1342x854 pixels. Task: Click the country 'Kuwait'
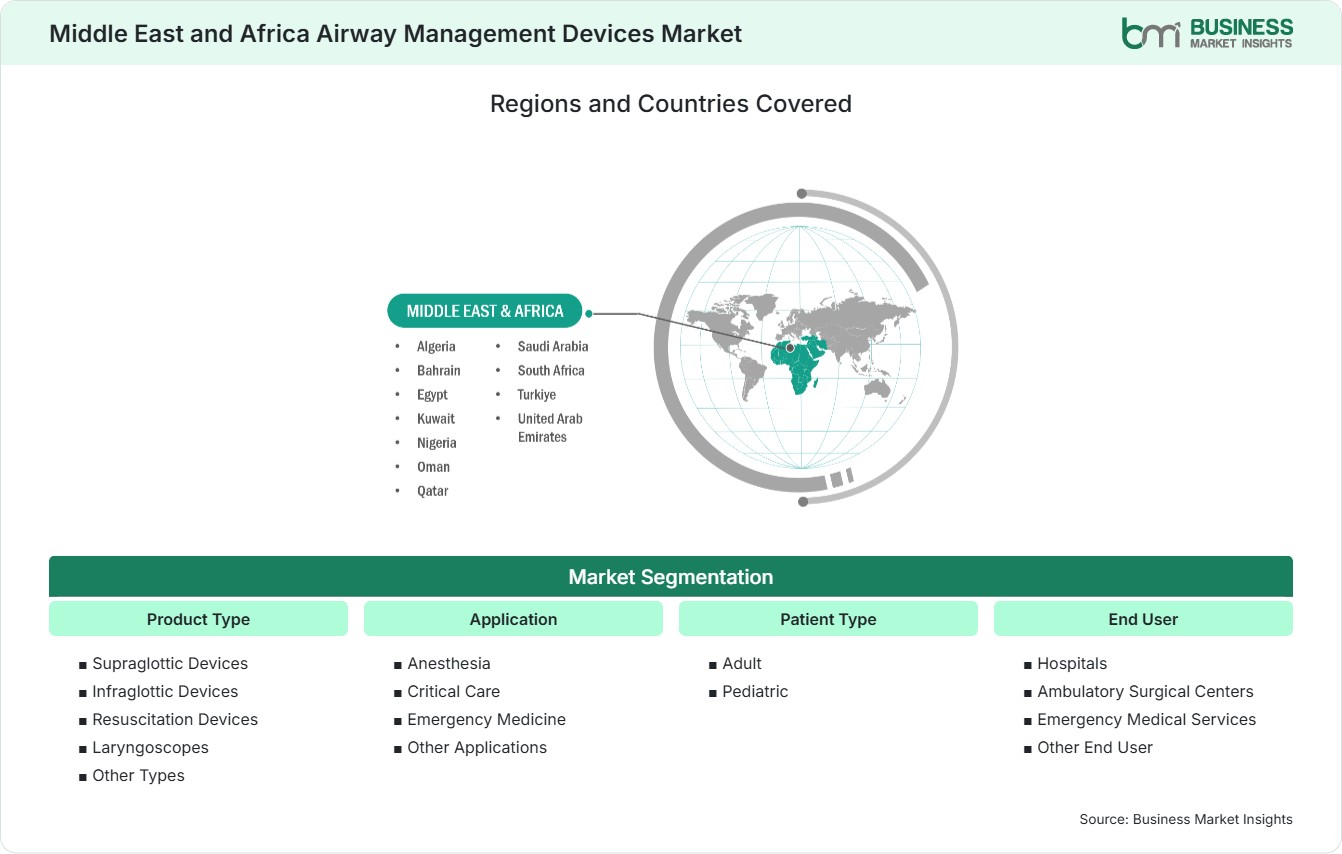436,419
